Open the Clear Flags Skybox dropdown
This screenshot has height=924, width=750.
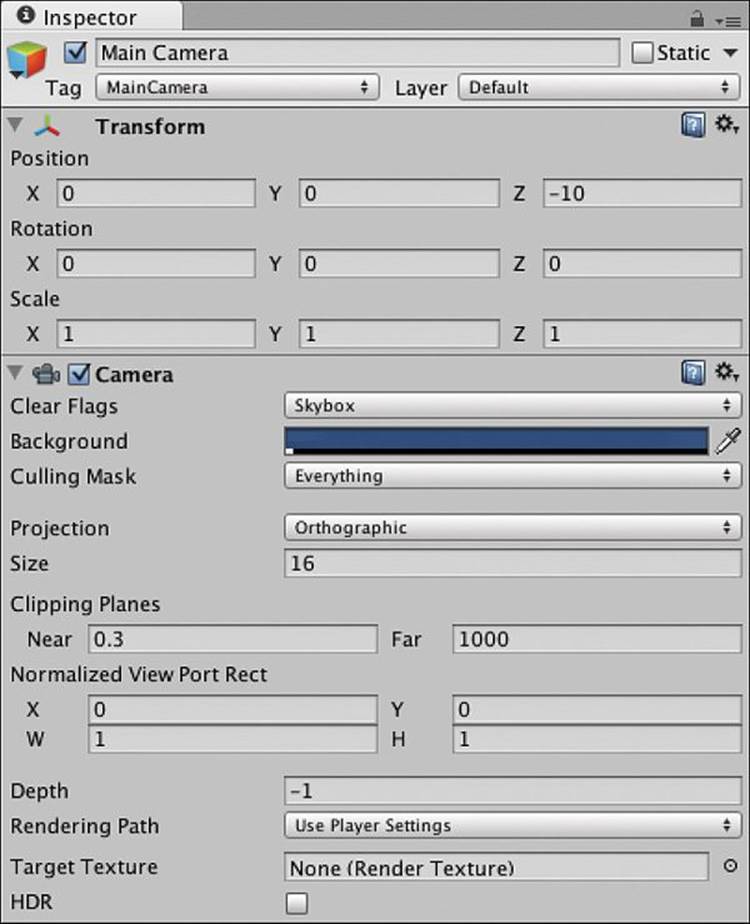513,405
